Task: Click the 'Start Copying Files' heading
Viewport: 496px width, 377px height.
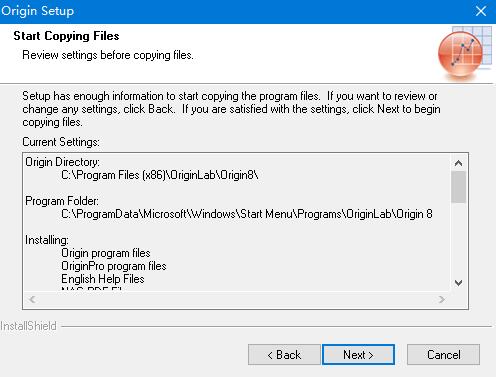Action: coord(66,36)
